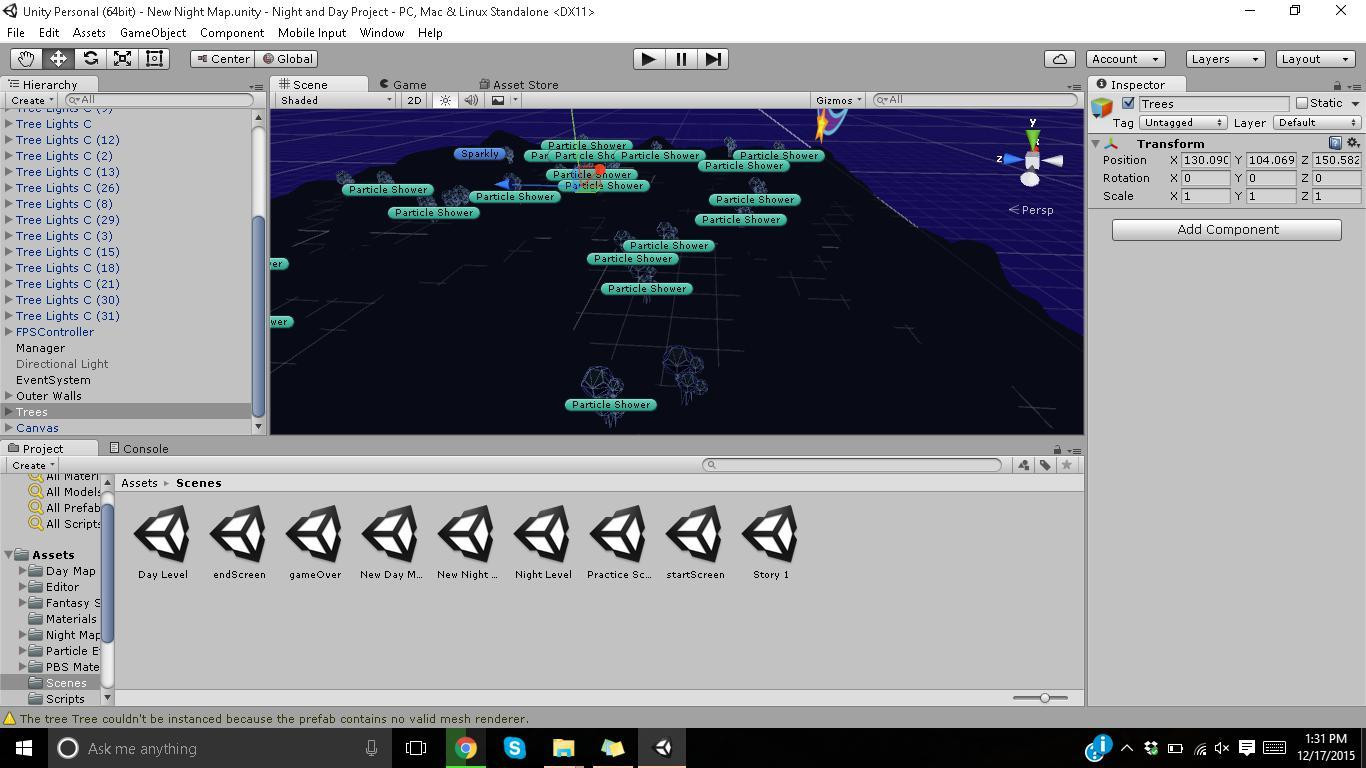This screenshot has width=1366, height=768.
Task: Open the Shaded draw mode dropdown
Action: pyautogui.click(x=336, y=100)
